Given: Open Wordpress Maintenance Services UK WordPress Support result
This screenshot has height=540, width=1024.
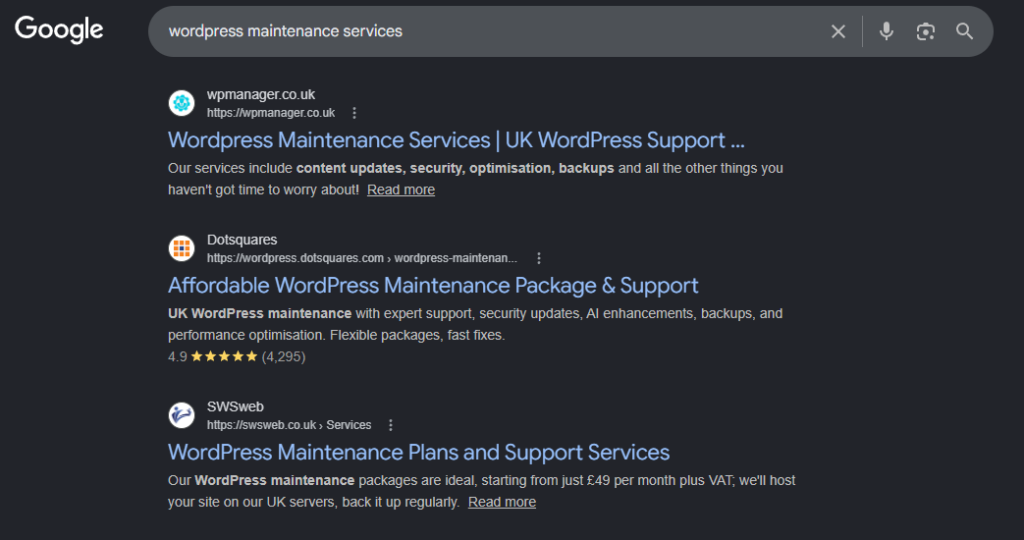Looking at the screenshot, I should (456, 140).
